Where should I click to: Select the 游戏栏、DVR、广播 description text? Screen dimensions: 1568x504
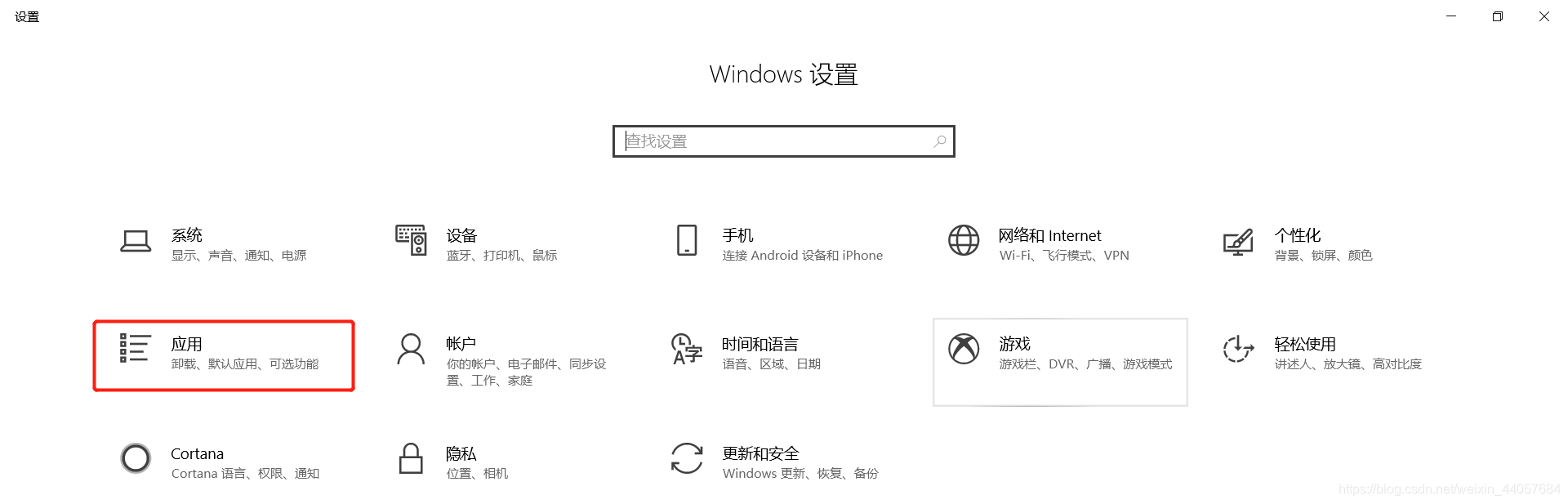[1057, 364]
